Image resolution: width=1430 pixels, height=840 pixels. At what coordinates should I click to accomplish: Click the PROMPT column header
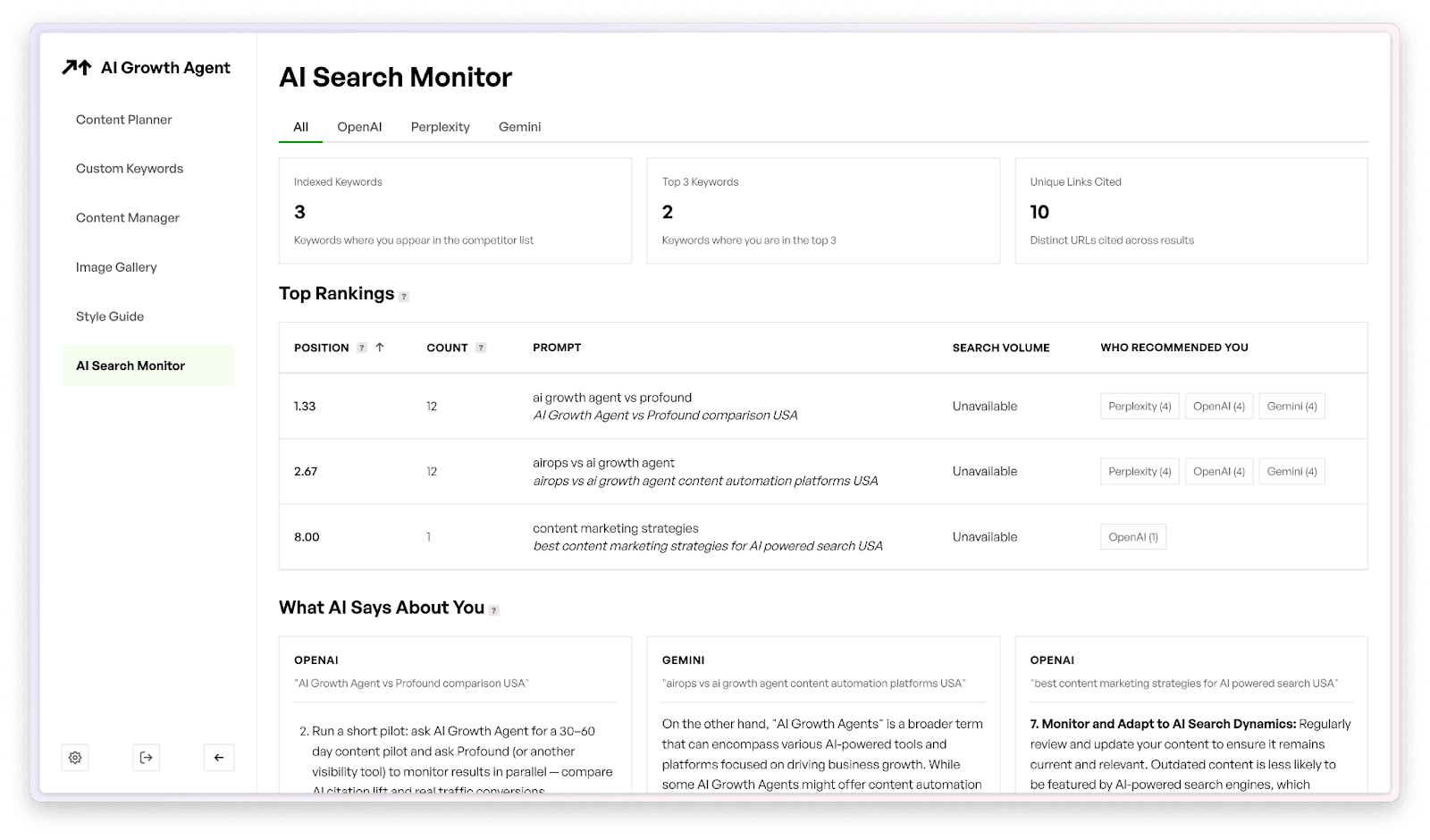coord(557,348)
